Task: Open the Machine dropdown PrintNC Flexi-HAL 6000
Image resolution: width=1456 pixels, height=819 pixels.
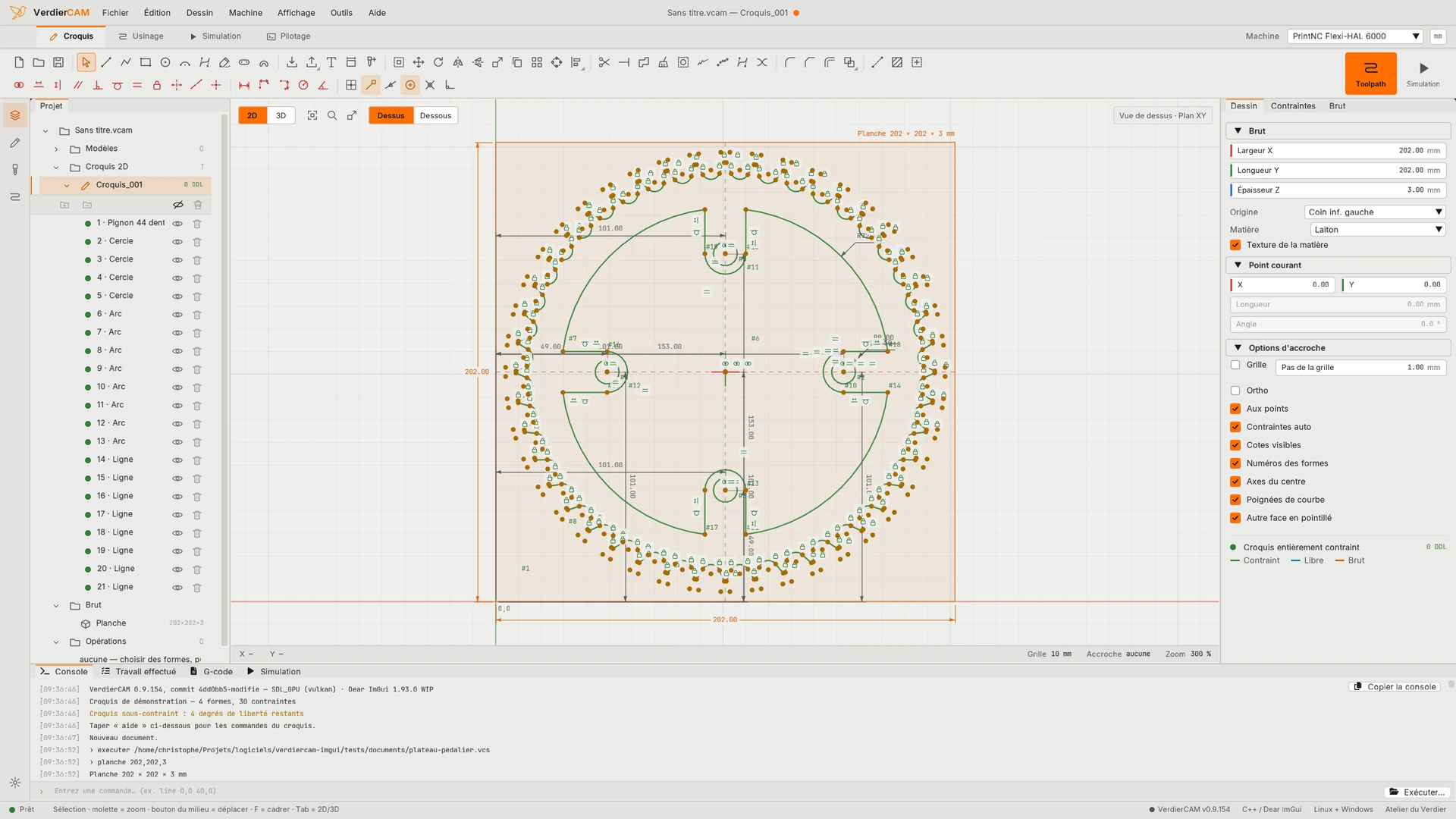Action: 1355,36
